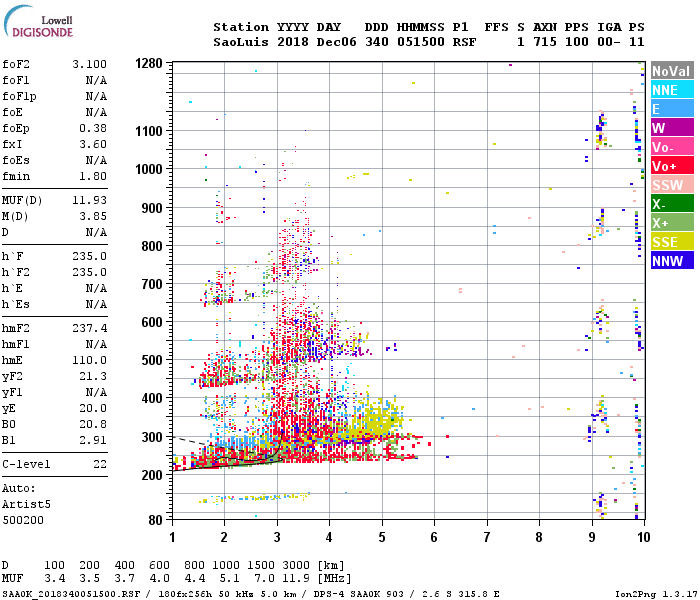Click the x-axis frequency label 5

382,537
